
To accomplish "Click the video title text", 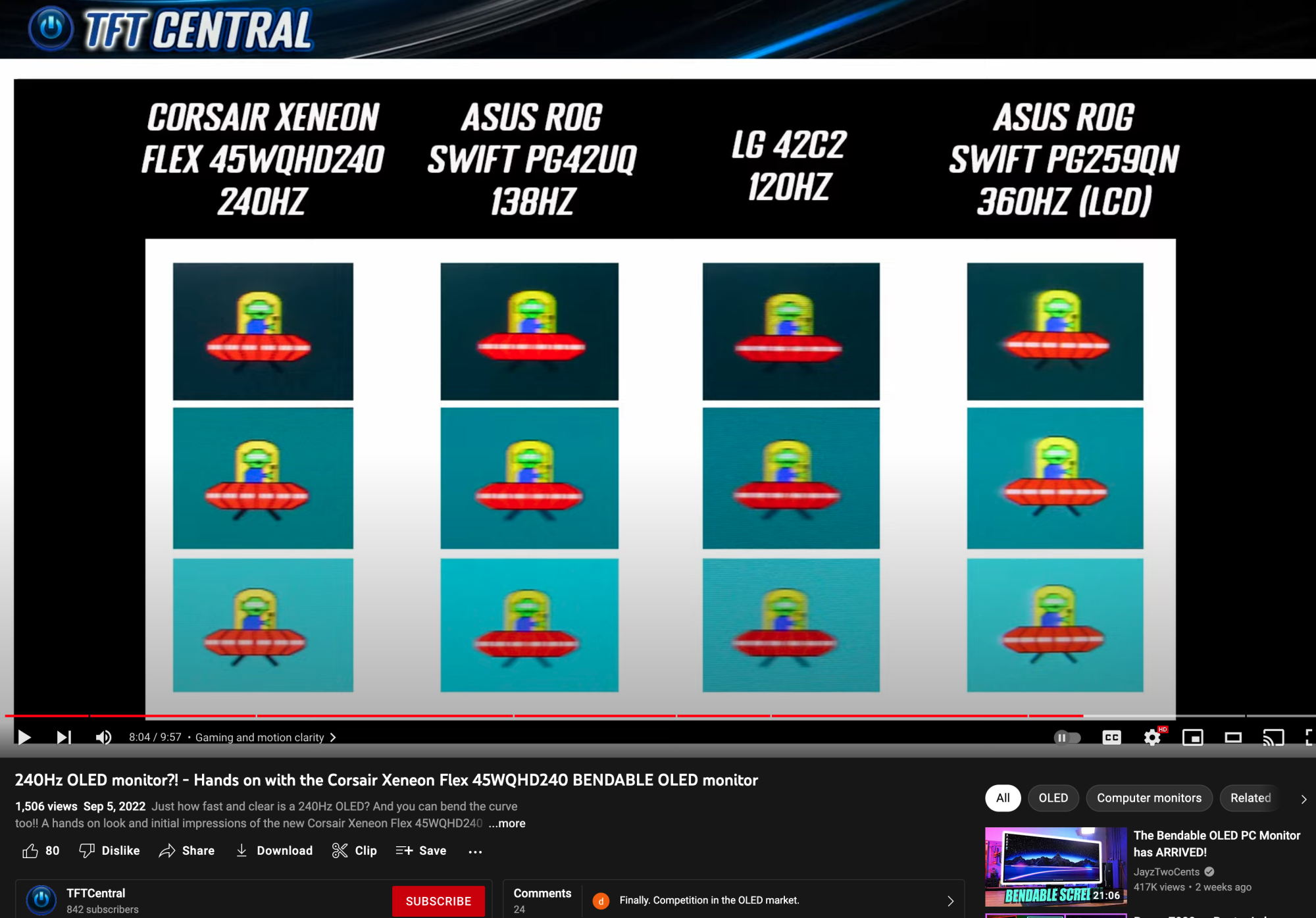I will point(386,780).
